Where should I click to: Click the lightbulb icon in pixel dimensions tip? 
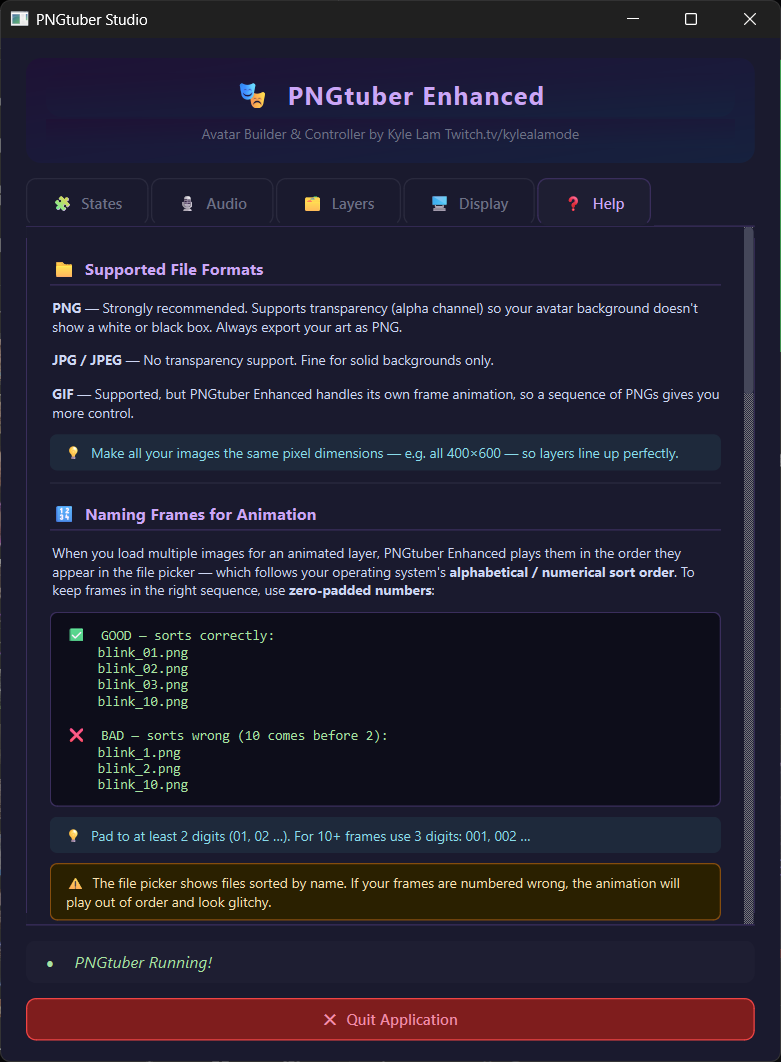coord(73,452)
